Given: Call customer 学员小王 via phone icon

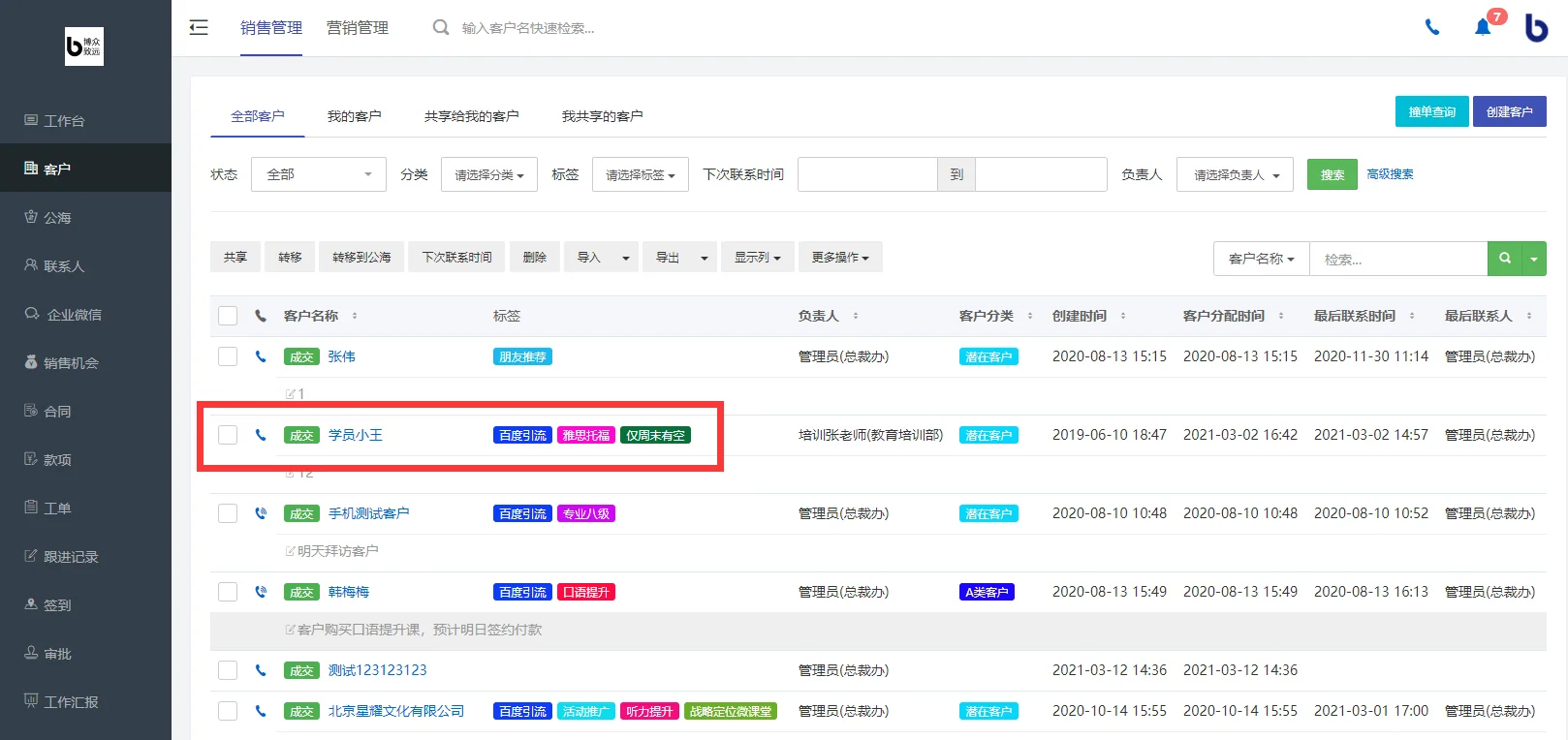Looking at the screenshot, I should pyautogui.click(x=261, y=435).
